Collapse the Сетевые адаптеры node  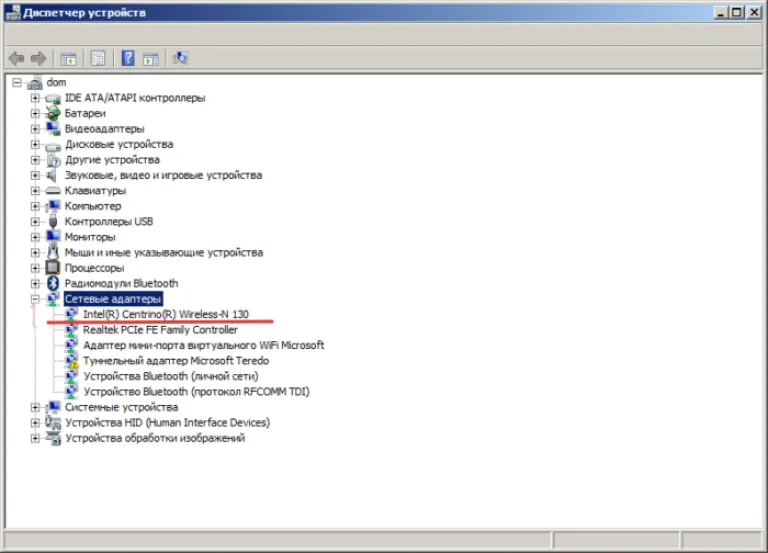coord(35,299)
